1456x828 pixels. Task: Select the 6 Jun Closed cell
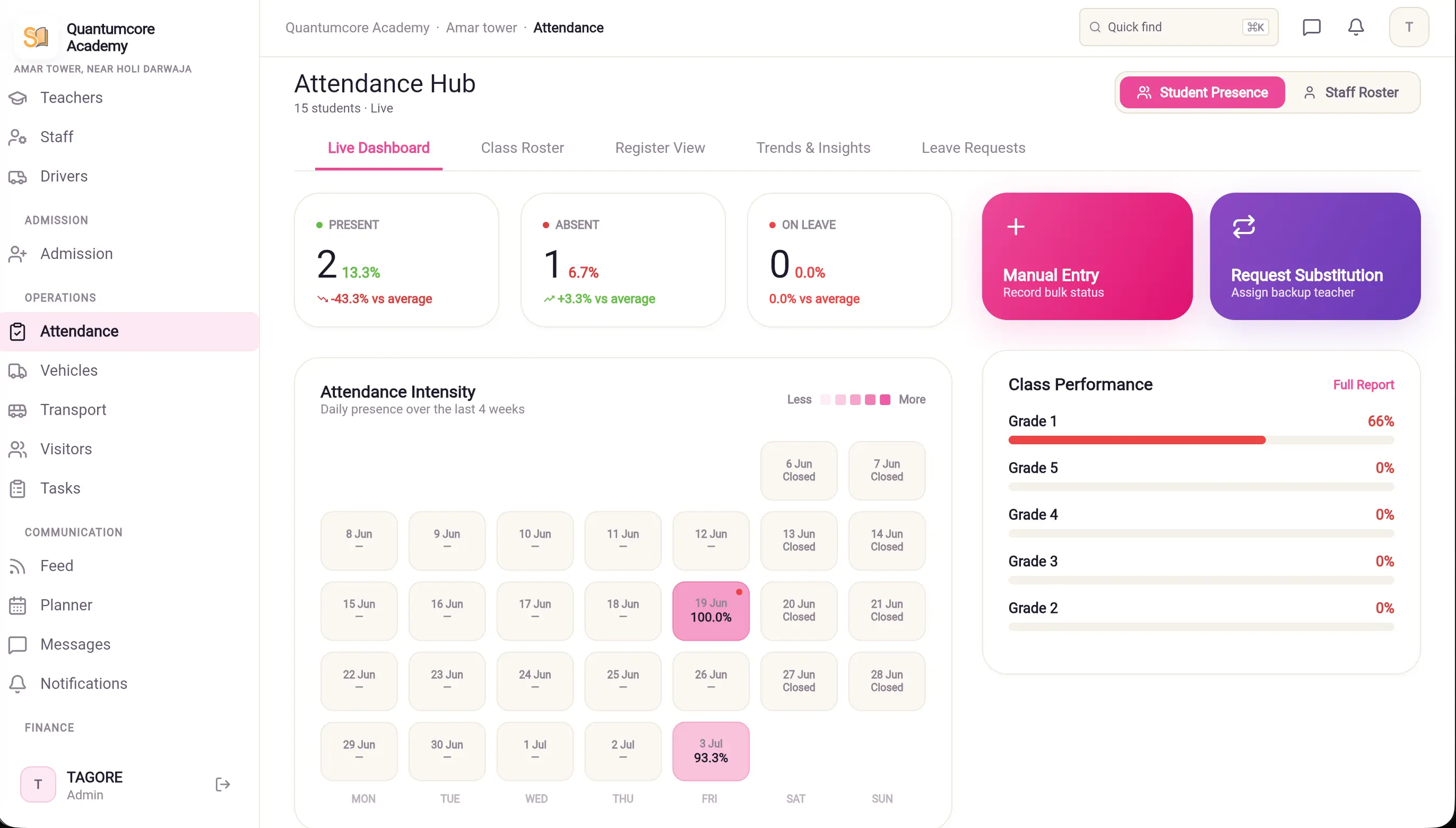pyautogui.click(x=798, y=470)
